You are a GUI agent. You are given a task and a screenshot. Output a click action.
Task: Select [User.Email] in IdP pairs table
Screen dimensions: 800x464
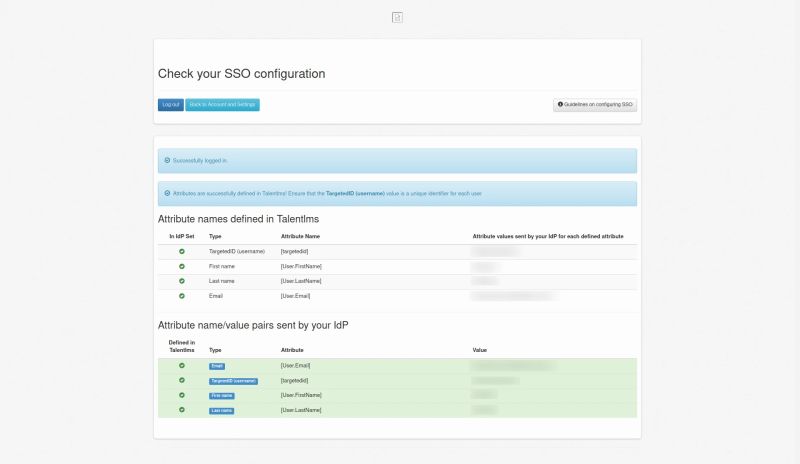pos(295,365)
